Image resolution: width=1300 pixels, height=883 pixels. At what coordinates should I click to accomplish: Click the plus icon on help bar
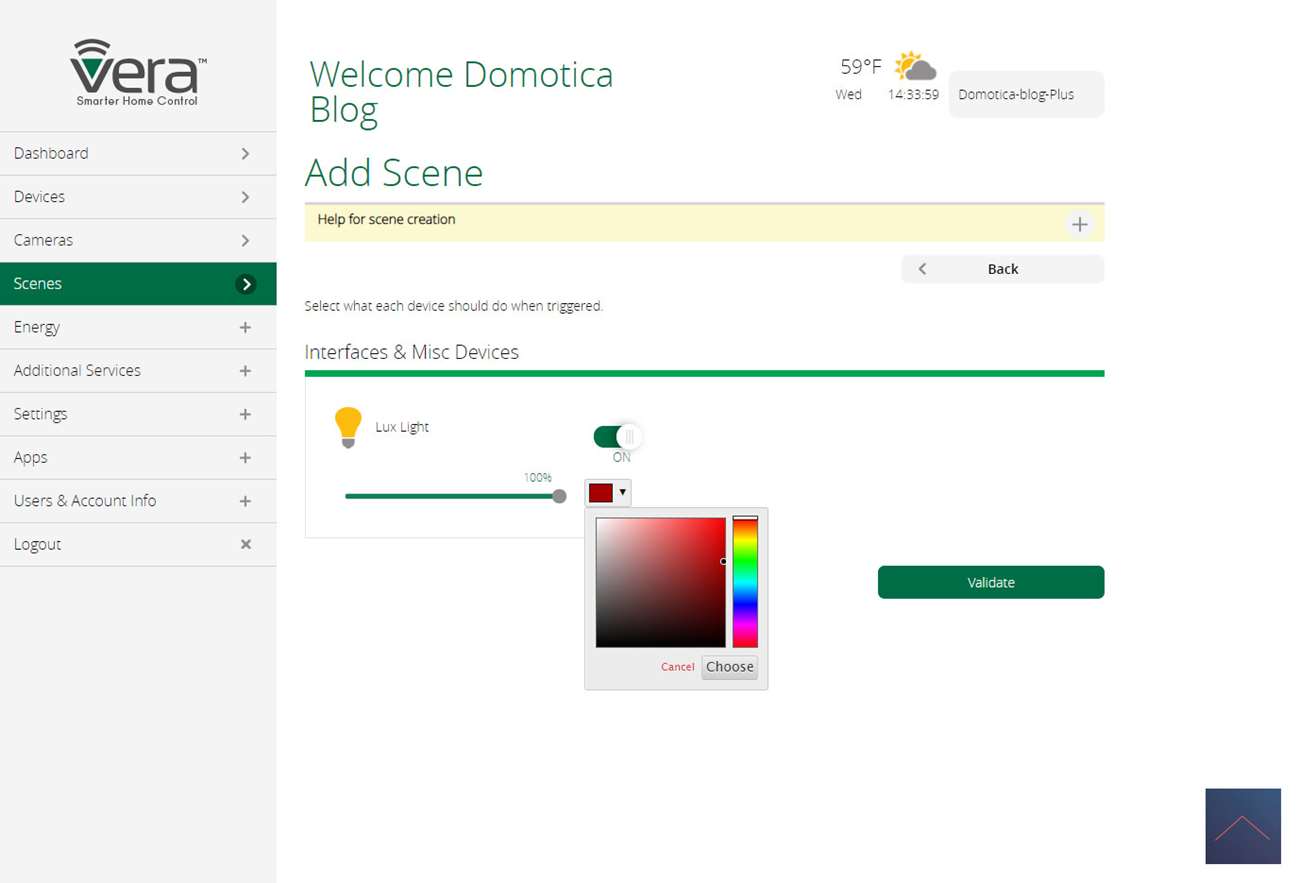pos(1079,224)
